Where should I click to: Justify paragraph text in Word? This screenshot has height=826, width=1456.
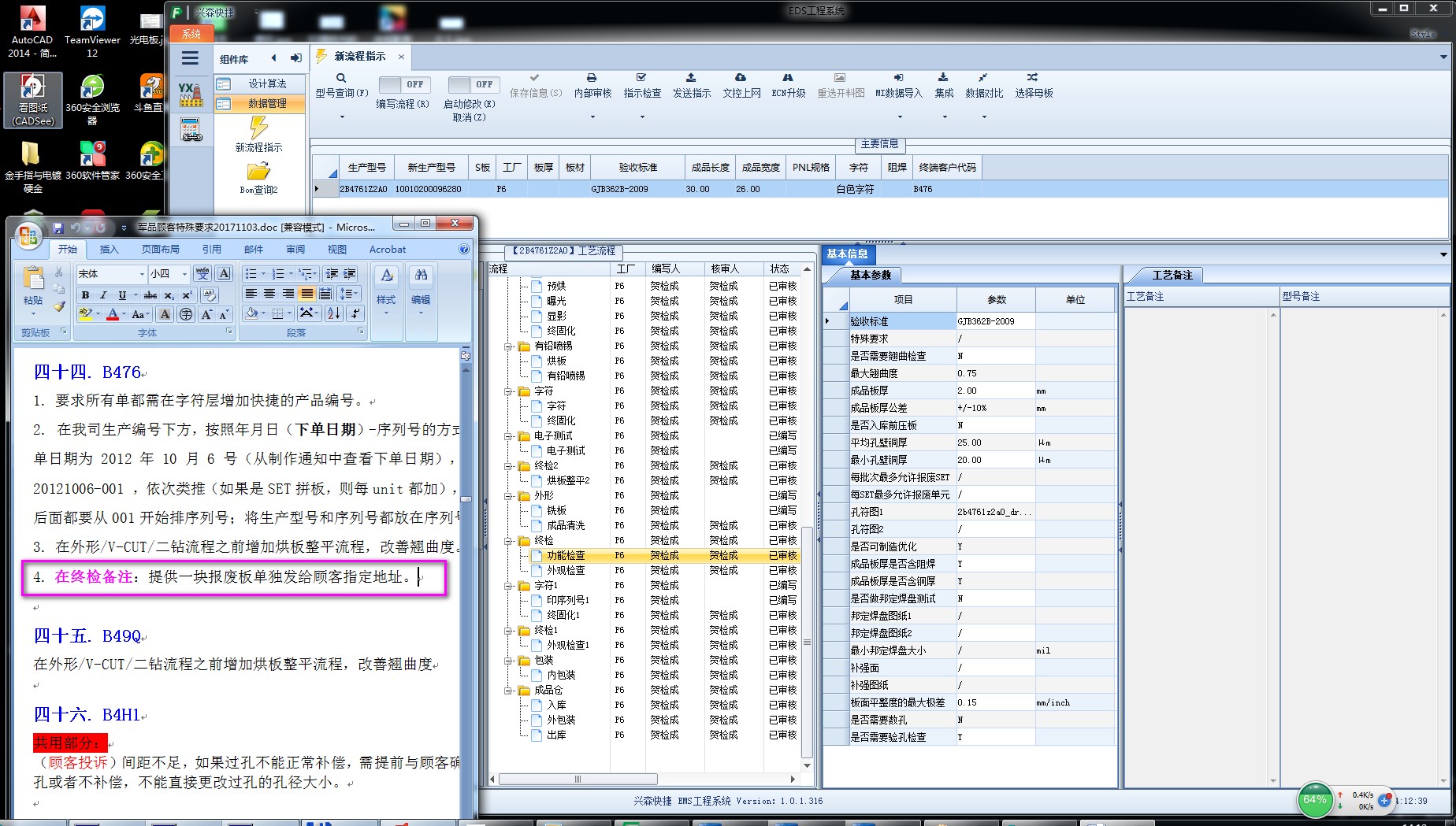(x=306, y=294)
